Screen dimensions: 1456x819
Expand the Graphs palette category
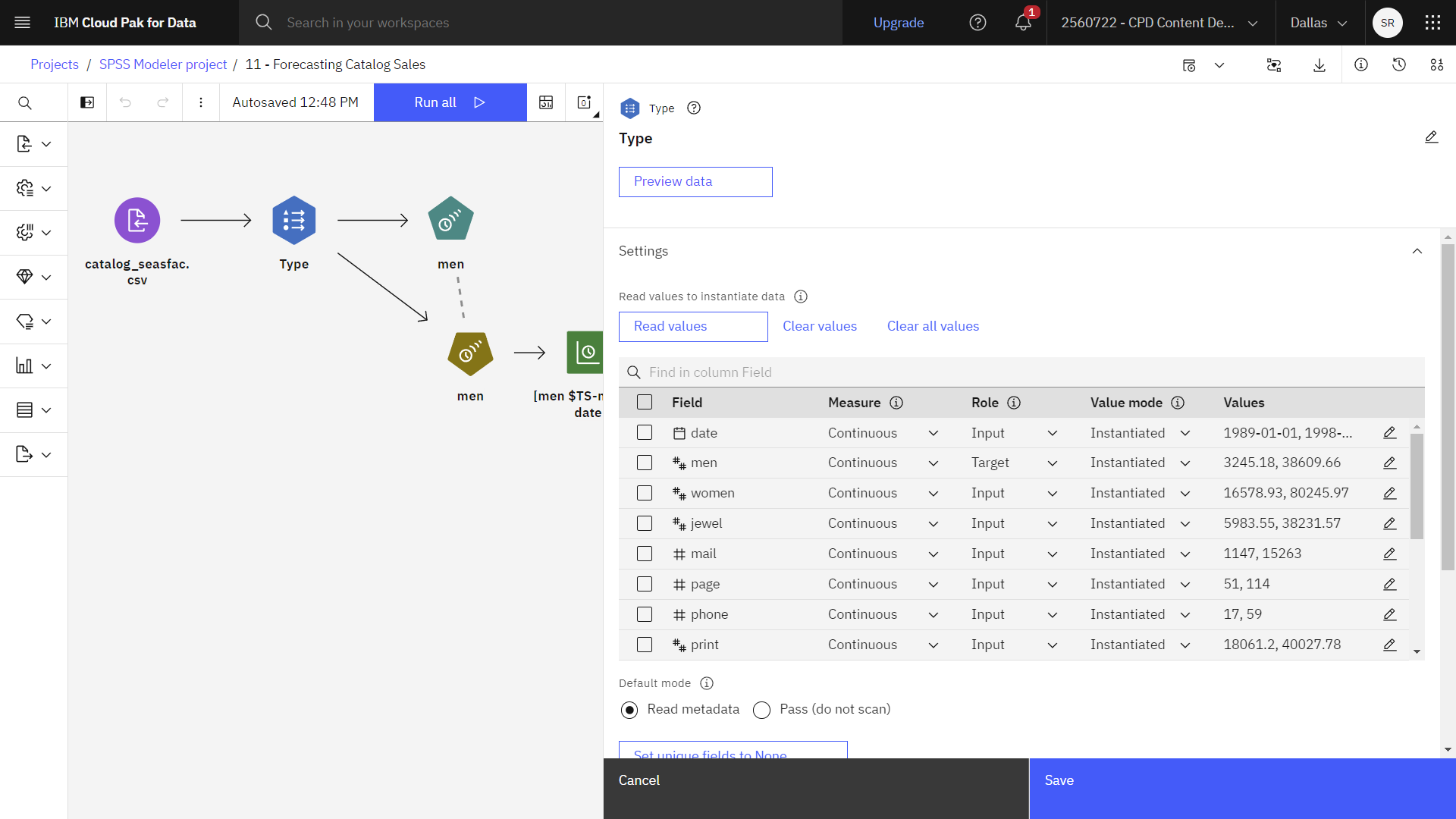[34, 366]
